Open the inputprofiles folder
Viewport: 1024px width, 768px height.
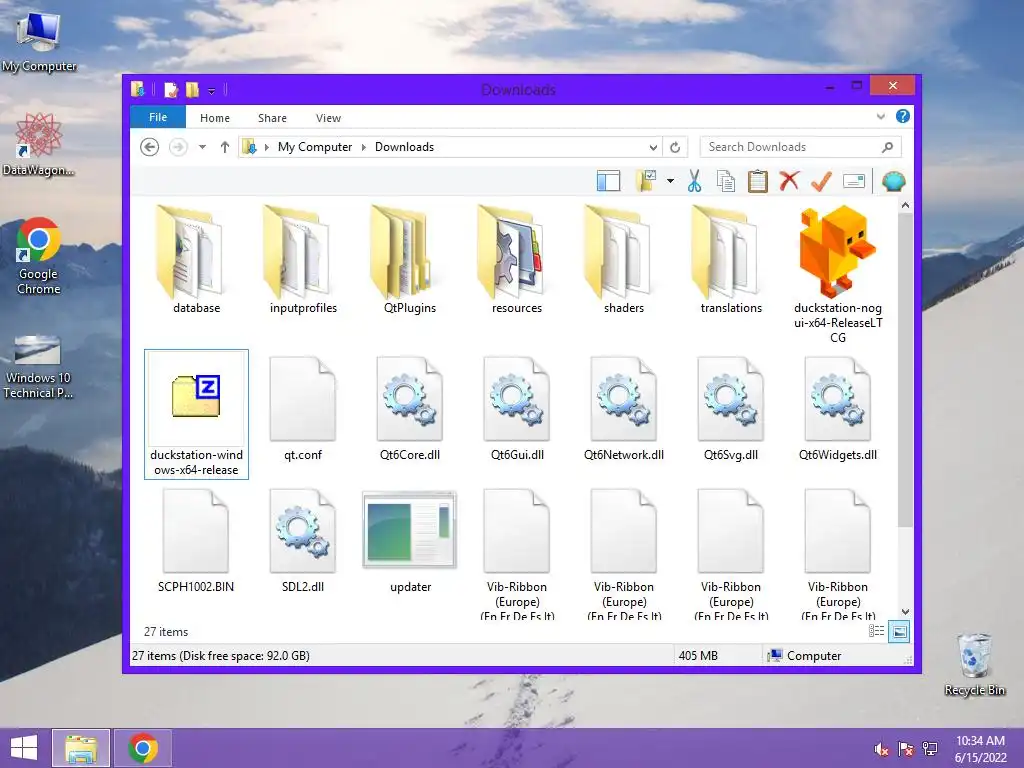tap(303, 260)
